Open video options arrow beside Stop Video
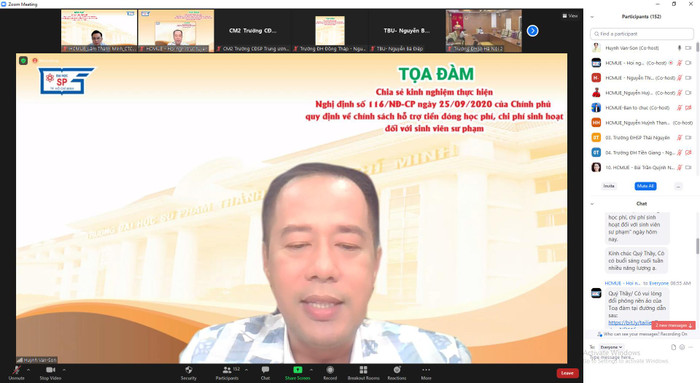 tap(64, 370)
